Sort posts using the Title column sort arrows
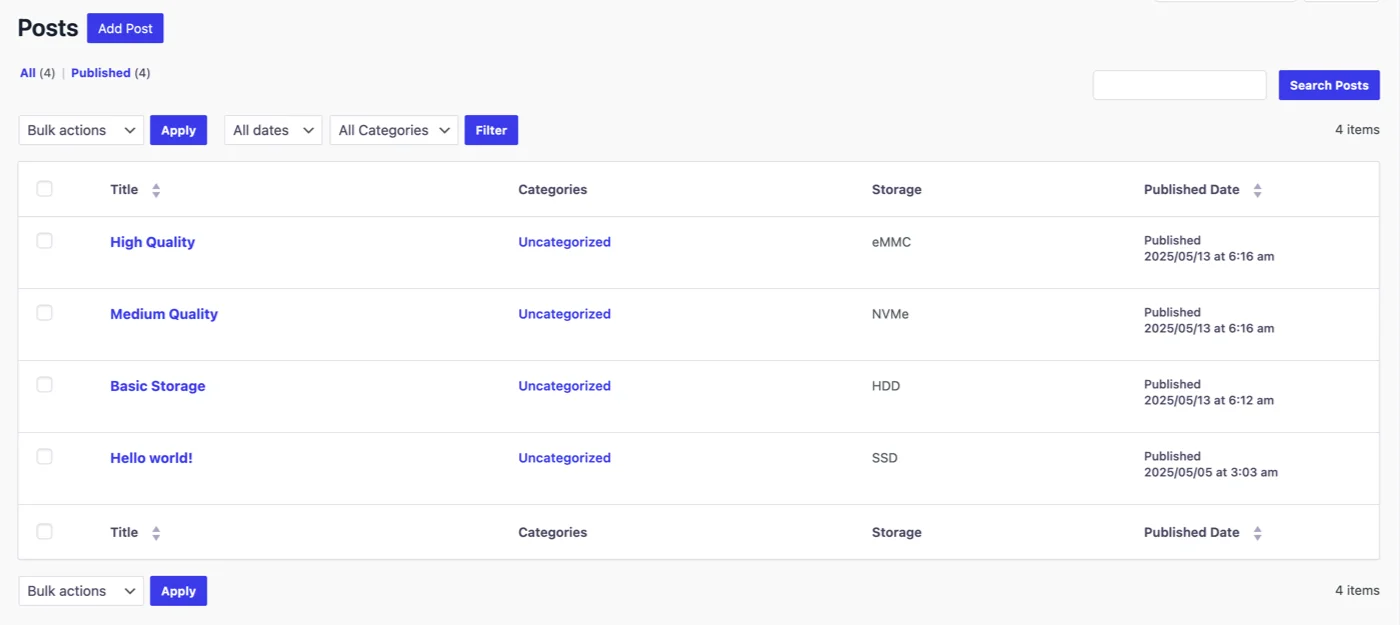This screenshot has height=625, width=1400. (156, 189)
